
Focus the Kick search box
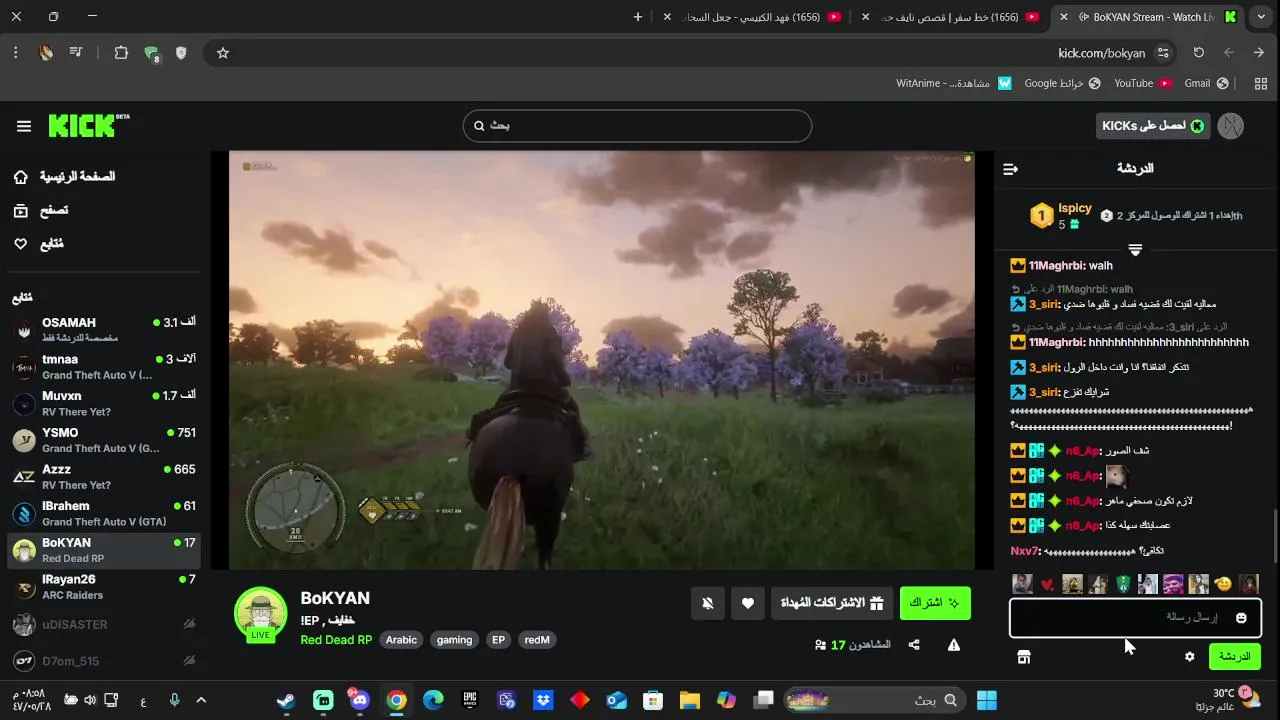coord(637,126)
